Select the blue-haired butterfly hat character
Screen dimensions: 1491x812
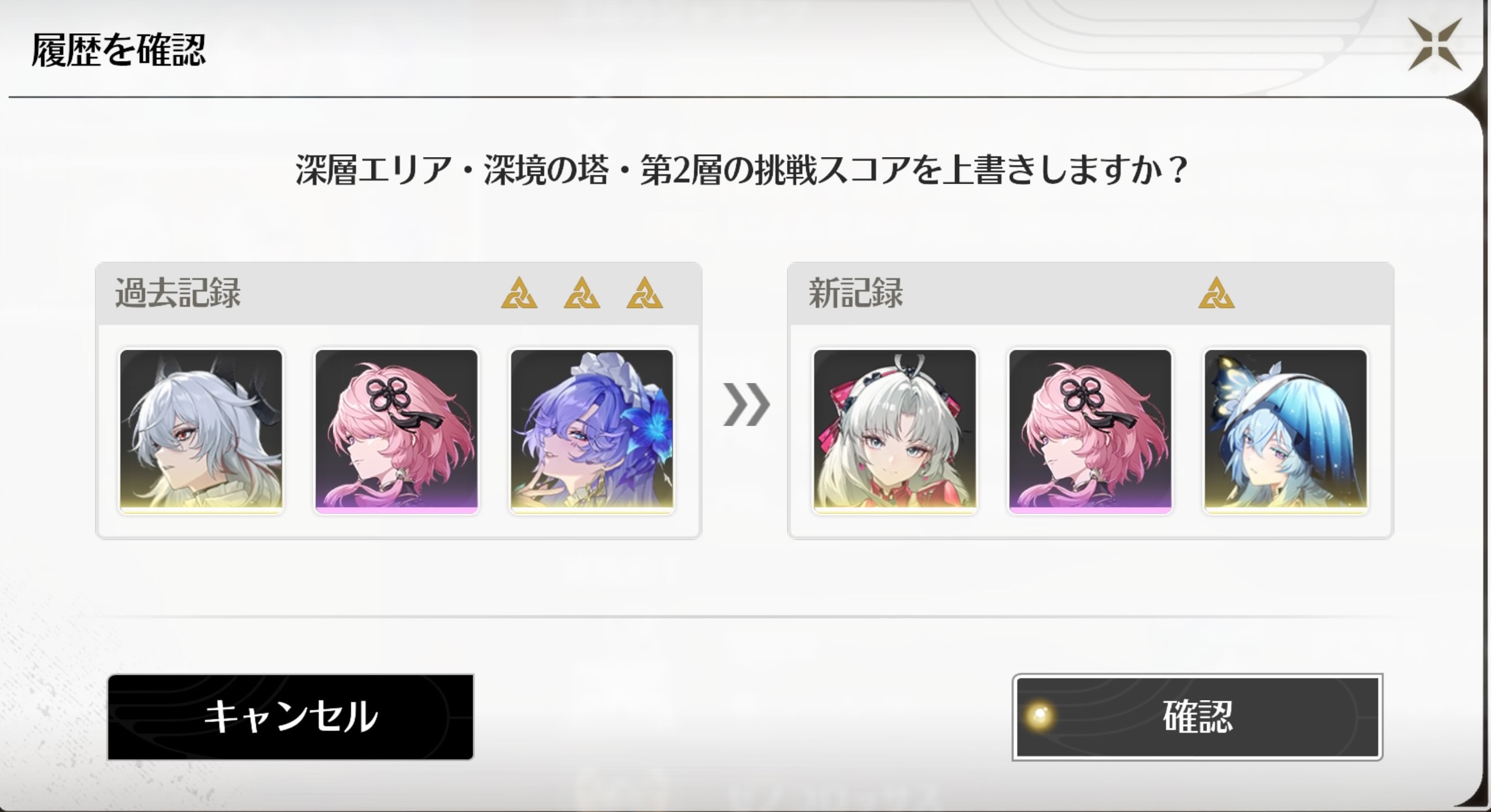coord(1285,431)
